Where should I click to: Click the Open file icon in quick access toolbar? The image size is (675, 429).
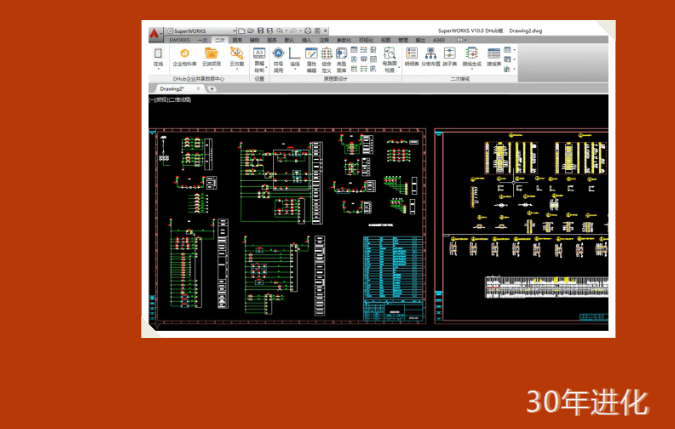tap(251, 31)
